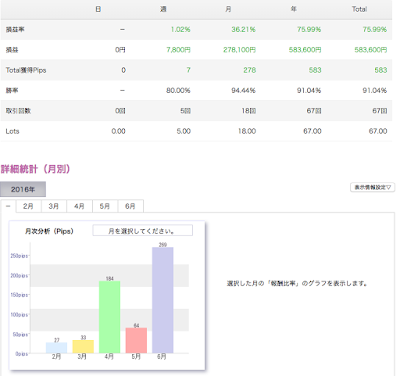
Task: Click the 278 monthly Pips value
Action: (x=250, y=70)
